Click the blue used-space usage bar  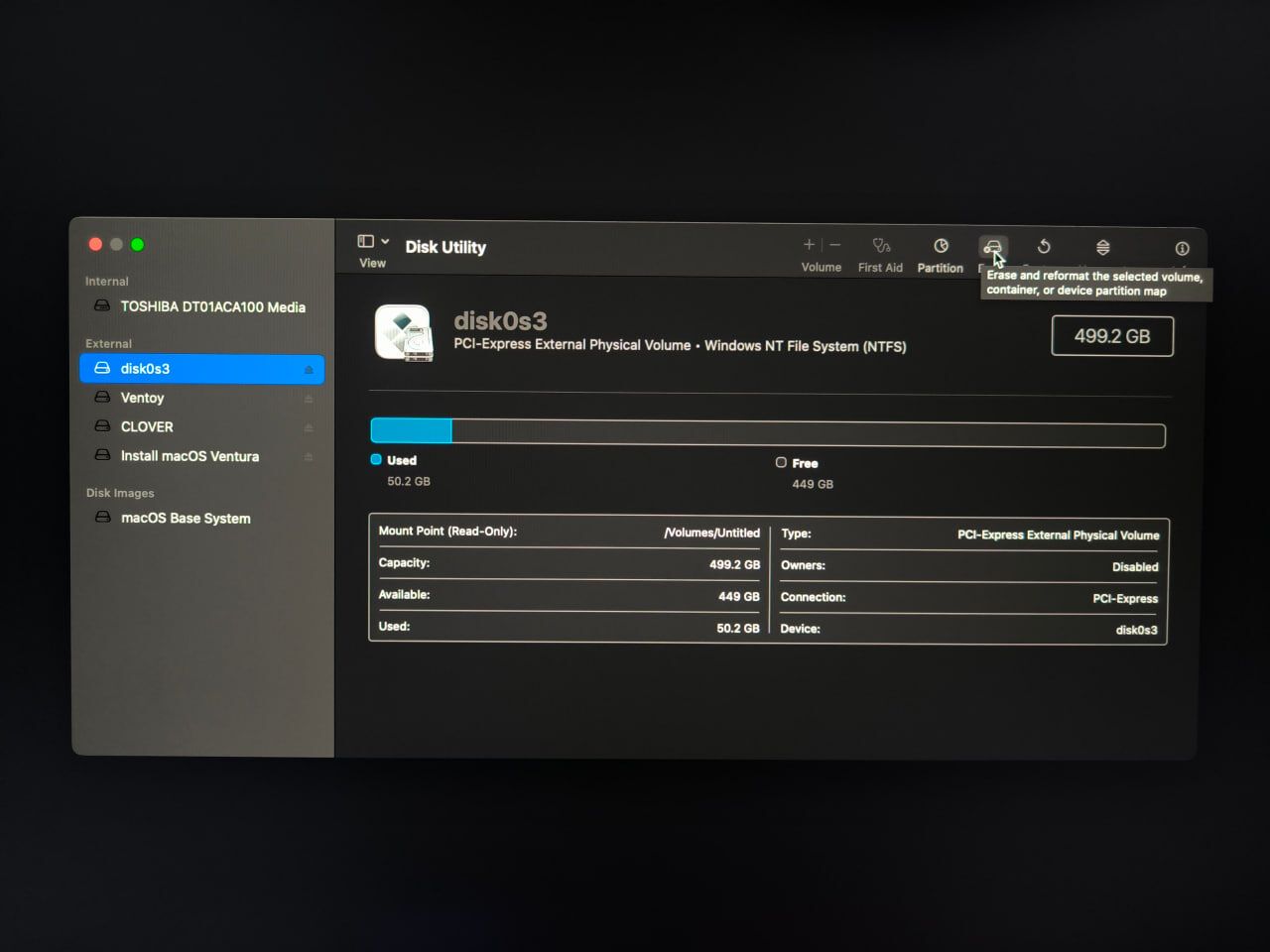(412, 431)
